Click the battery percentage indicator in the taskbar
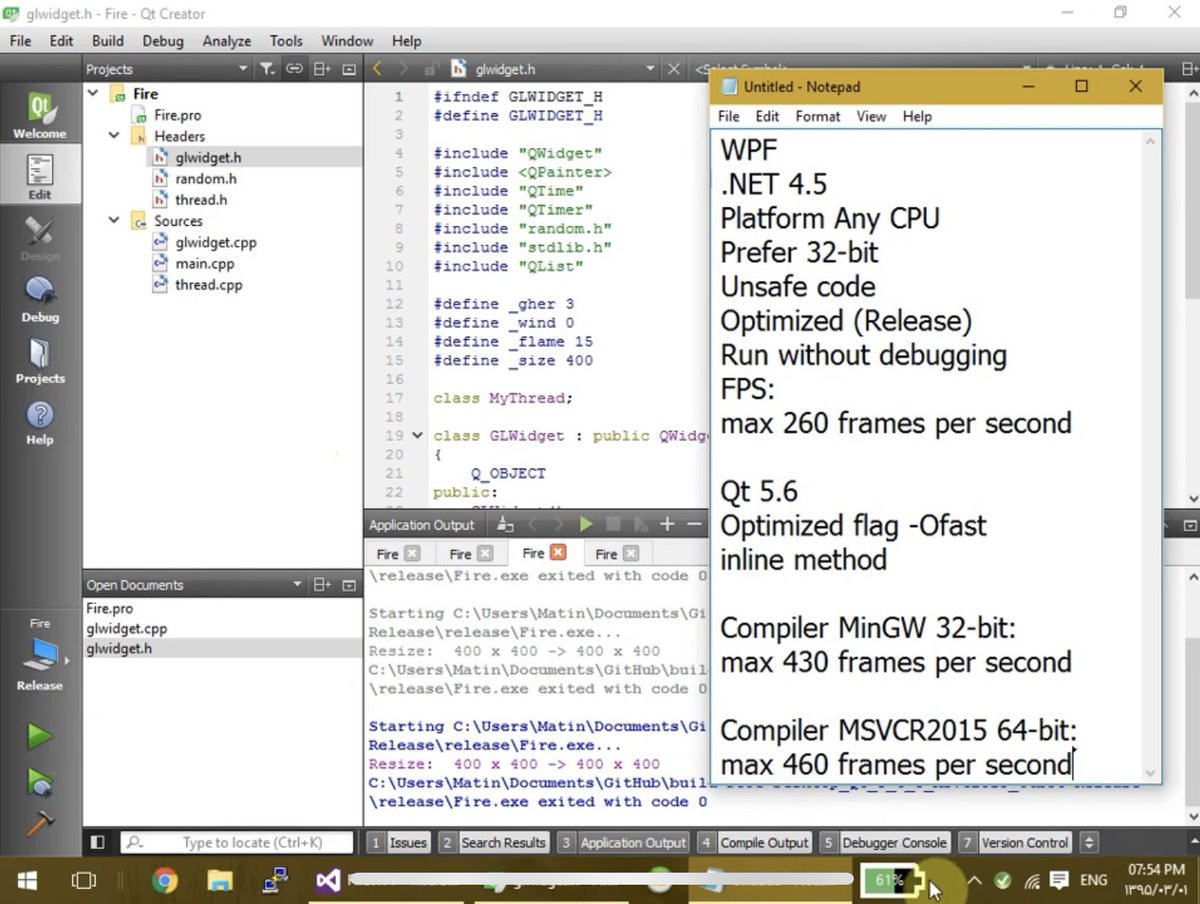The image size is (1200, 904). tap(888, 881)
